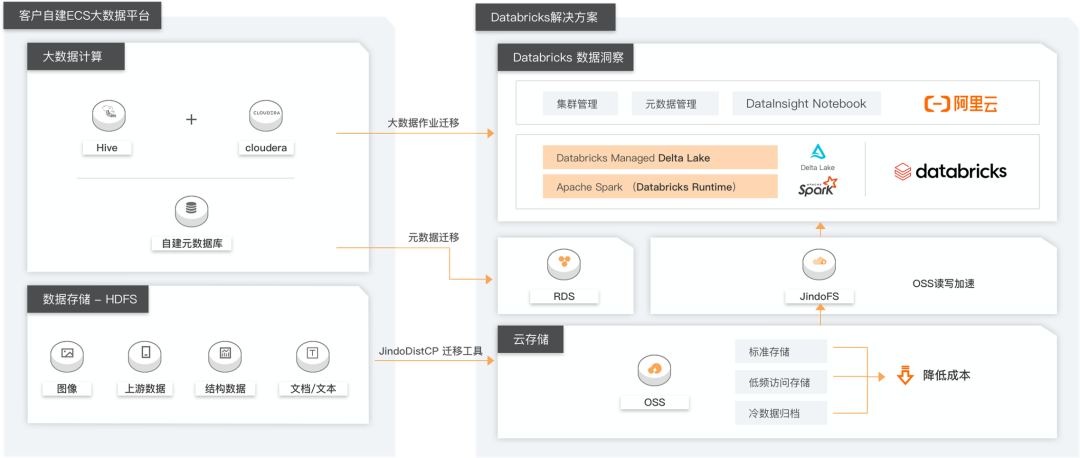
Task: Click Databricks Managed Delta Lake bar
Action: (x=660, y=158)
